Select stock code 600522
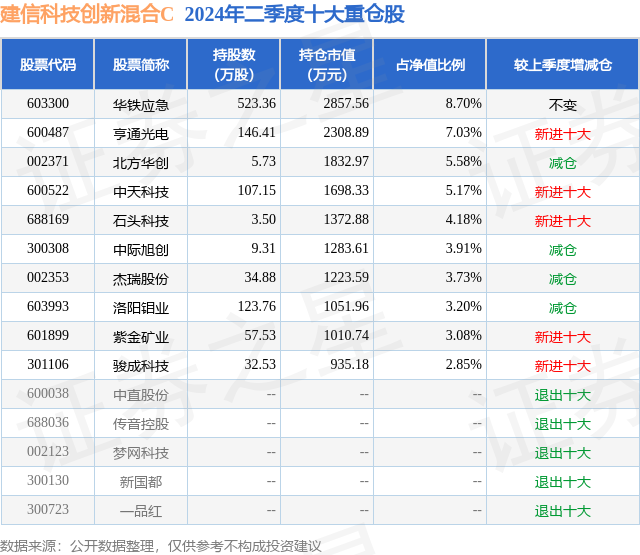 (48, 191)
